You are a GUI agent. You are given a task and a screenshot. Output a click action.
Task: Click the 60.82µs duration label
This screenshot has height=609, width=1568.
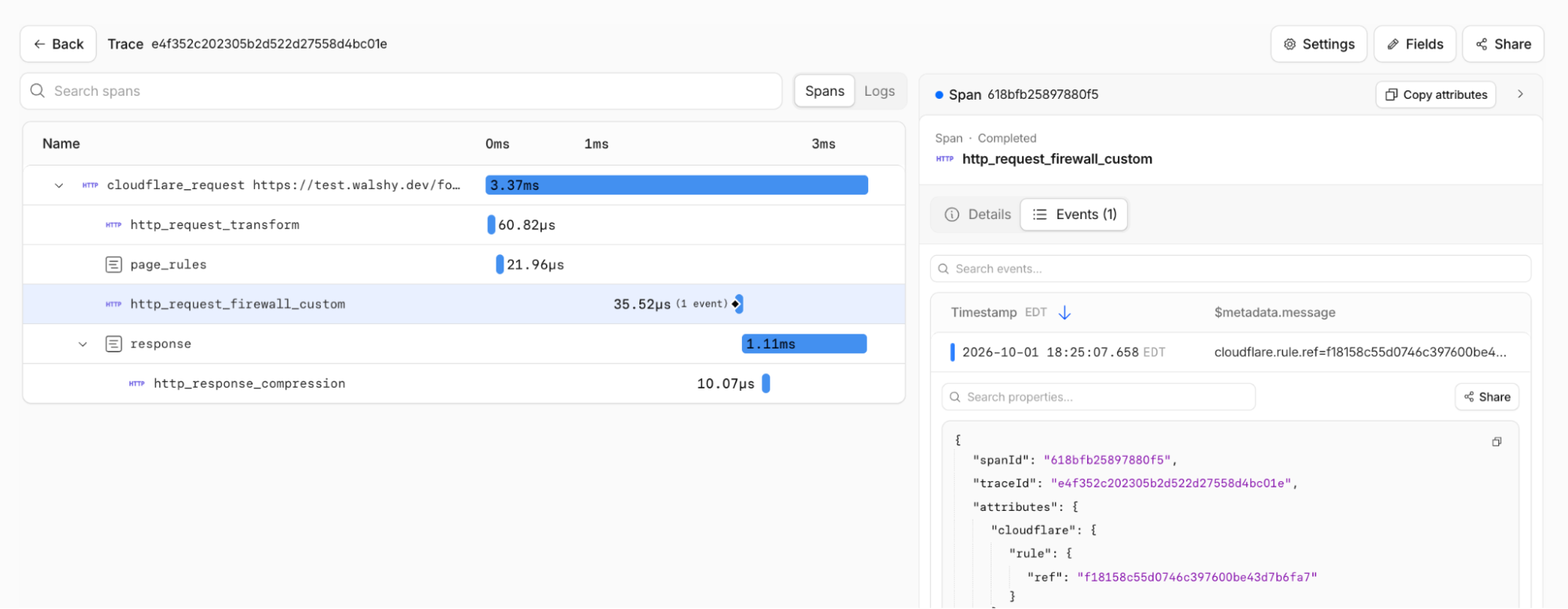coord(527,225)
